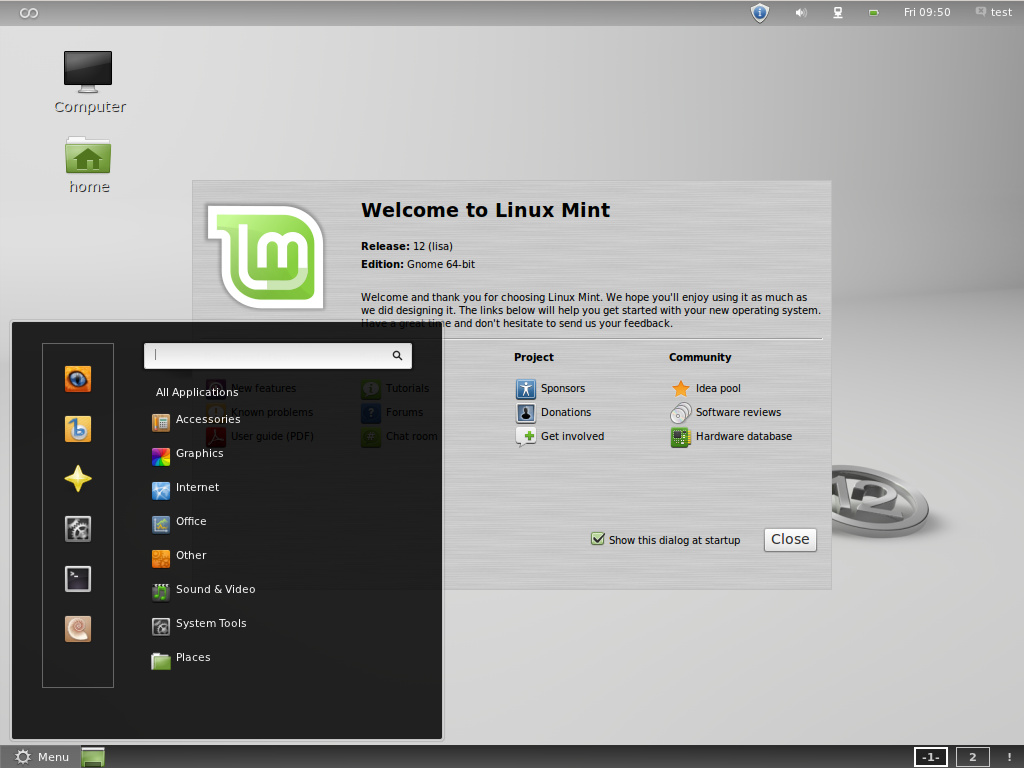Click the Menu button in bottom panel
Image resolution: width=1024 pixels, height=768 pixels.
42,757
